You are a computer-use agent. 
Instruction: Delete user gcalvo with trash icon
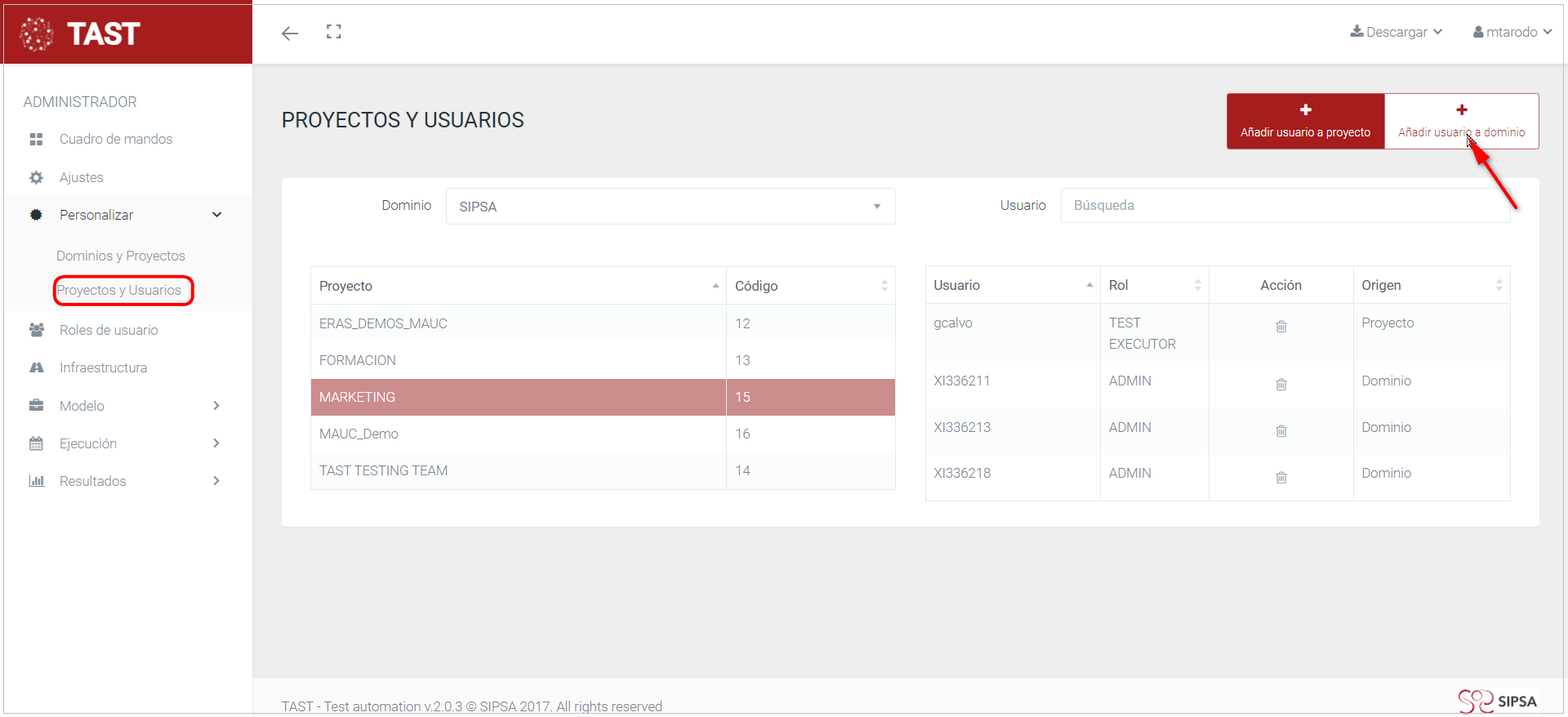1281,327
